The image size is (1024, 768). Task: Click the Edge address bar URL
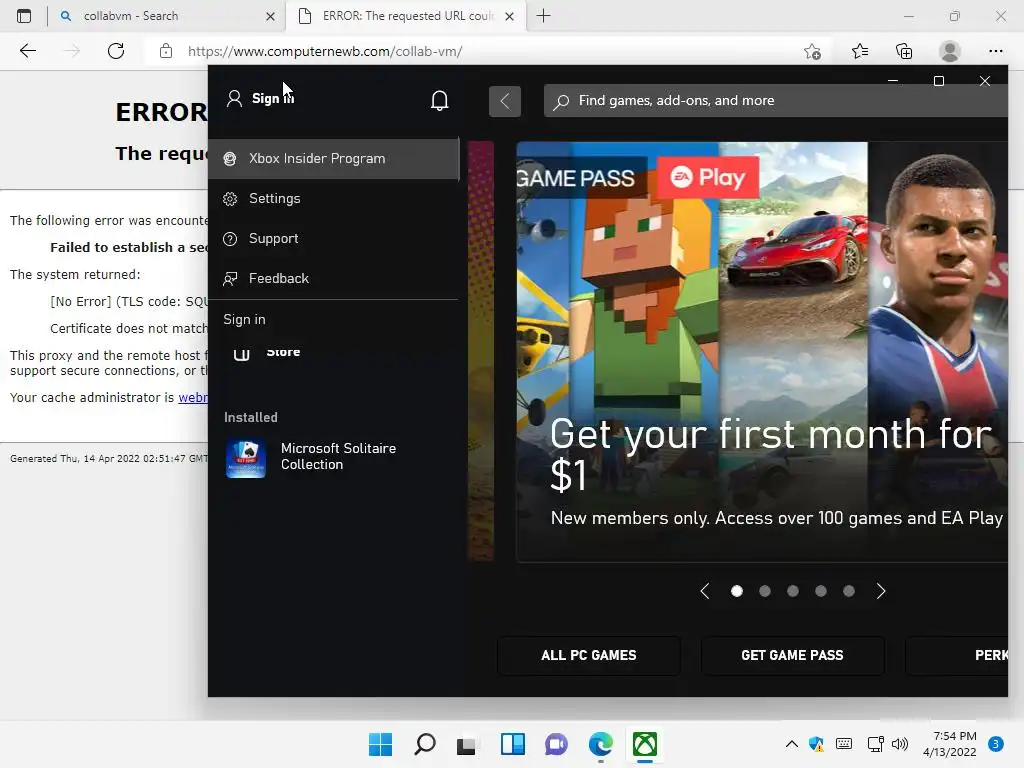coord(325,52)
